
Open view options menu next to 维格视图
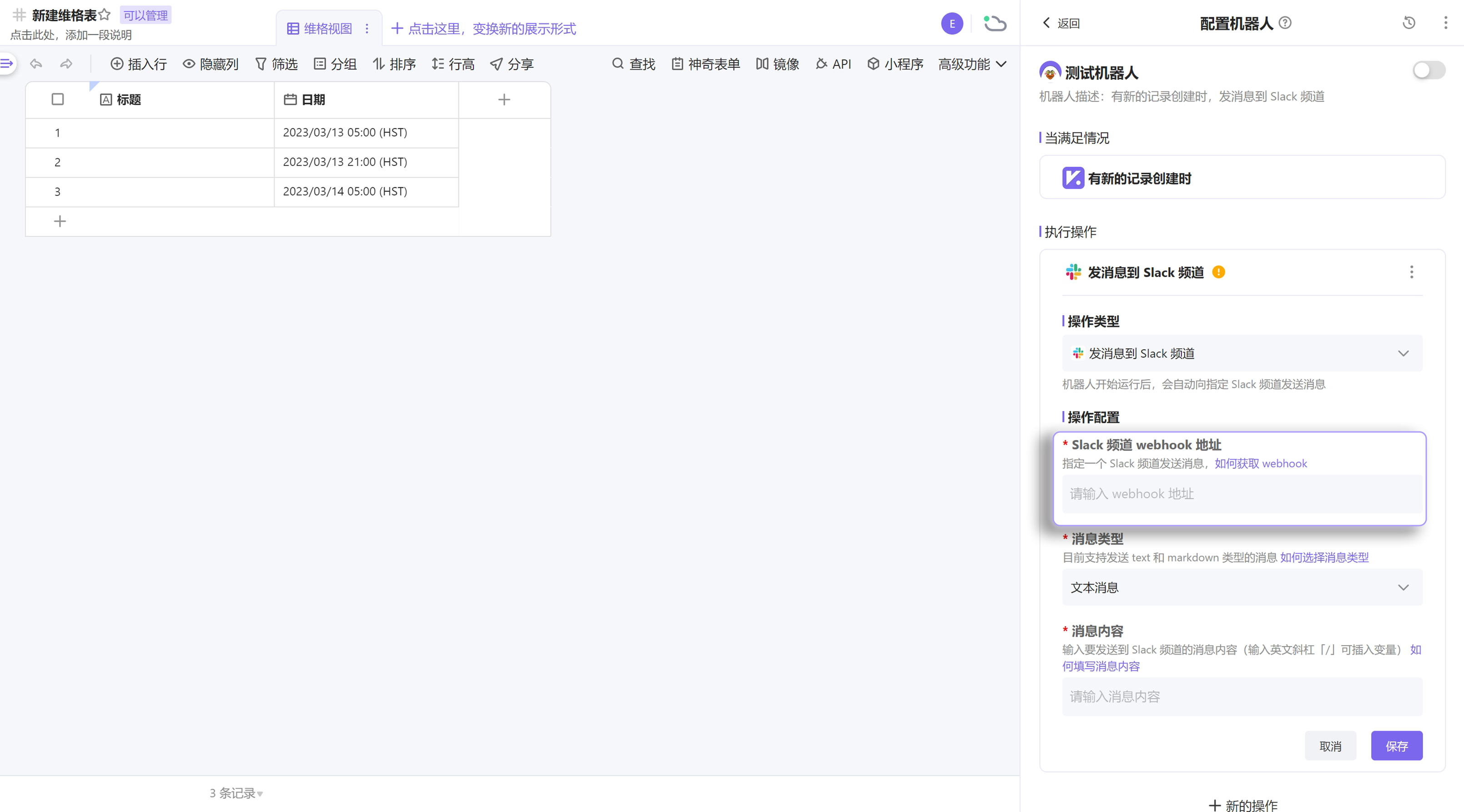click(367, 28)
